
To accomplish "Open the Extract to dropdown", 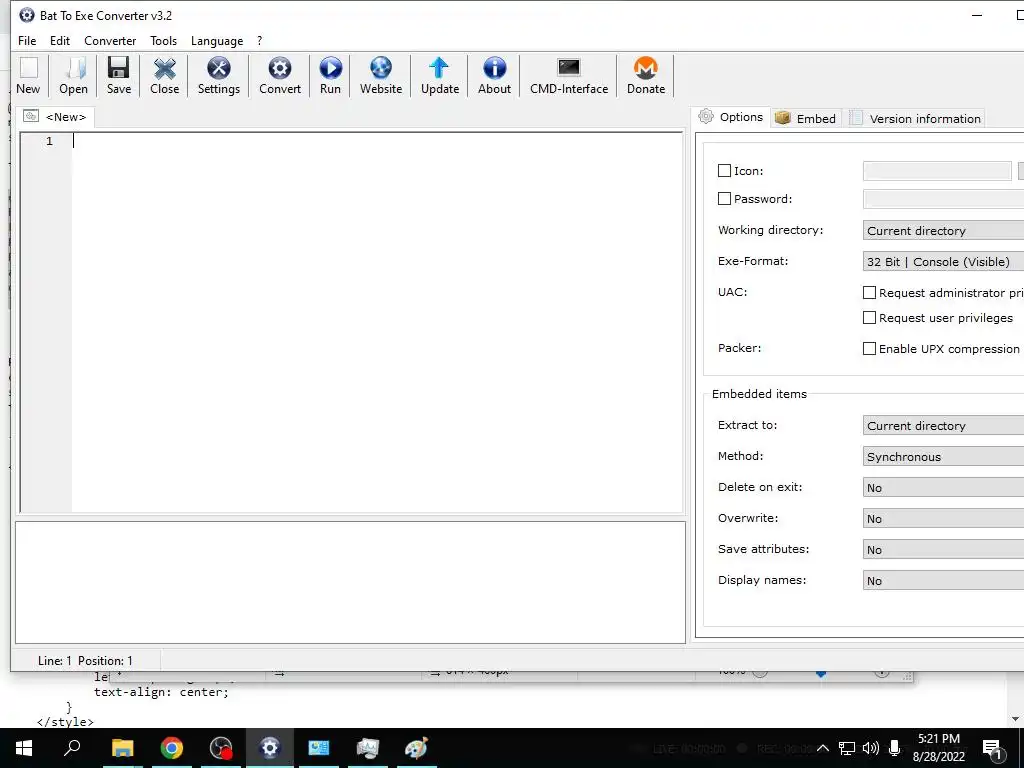I will (x=944, y=425).
